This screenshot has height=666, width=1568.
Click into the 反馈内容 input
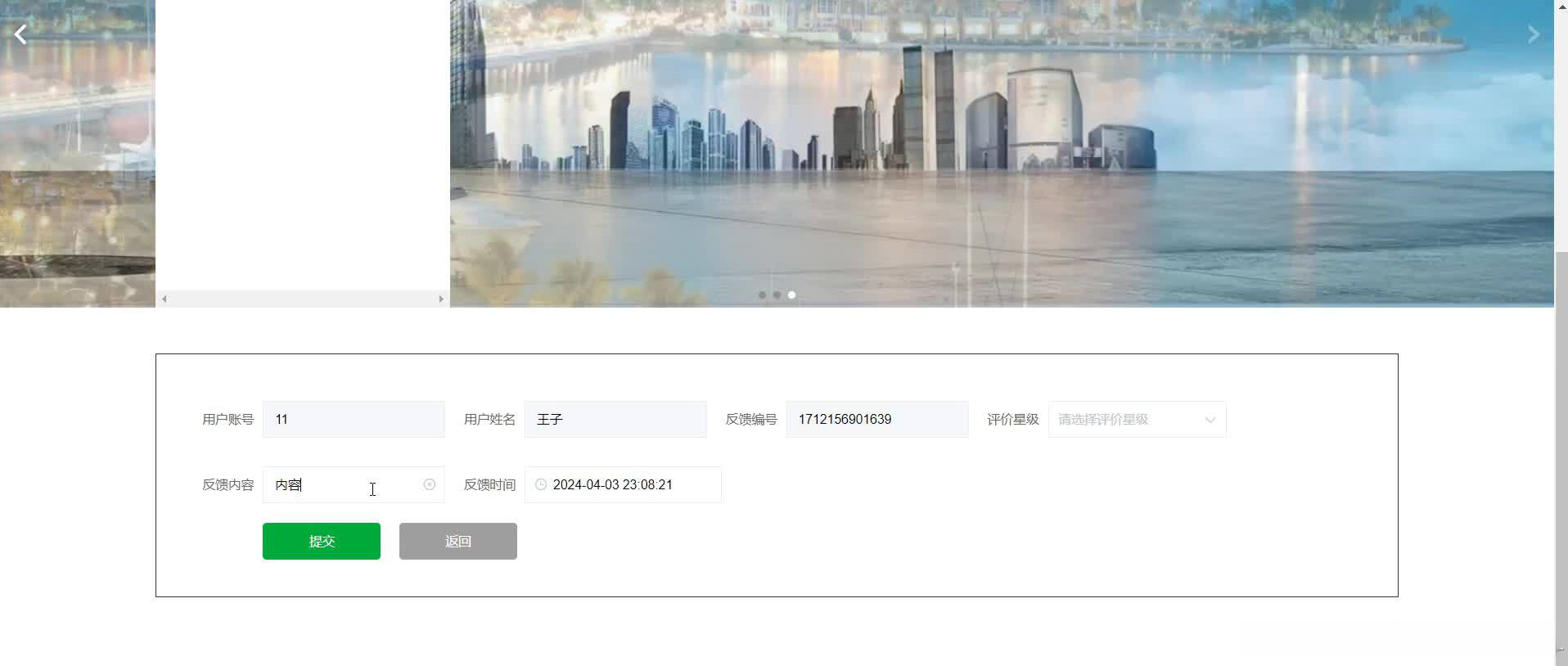(x=354, y=484)
